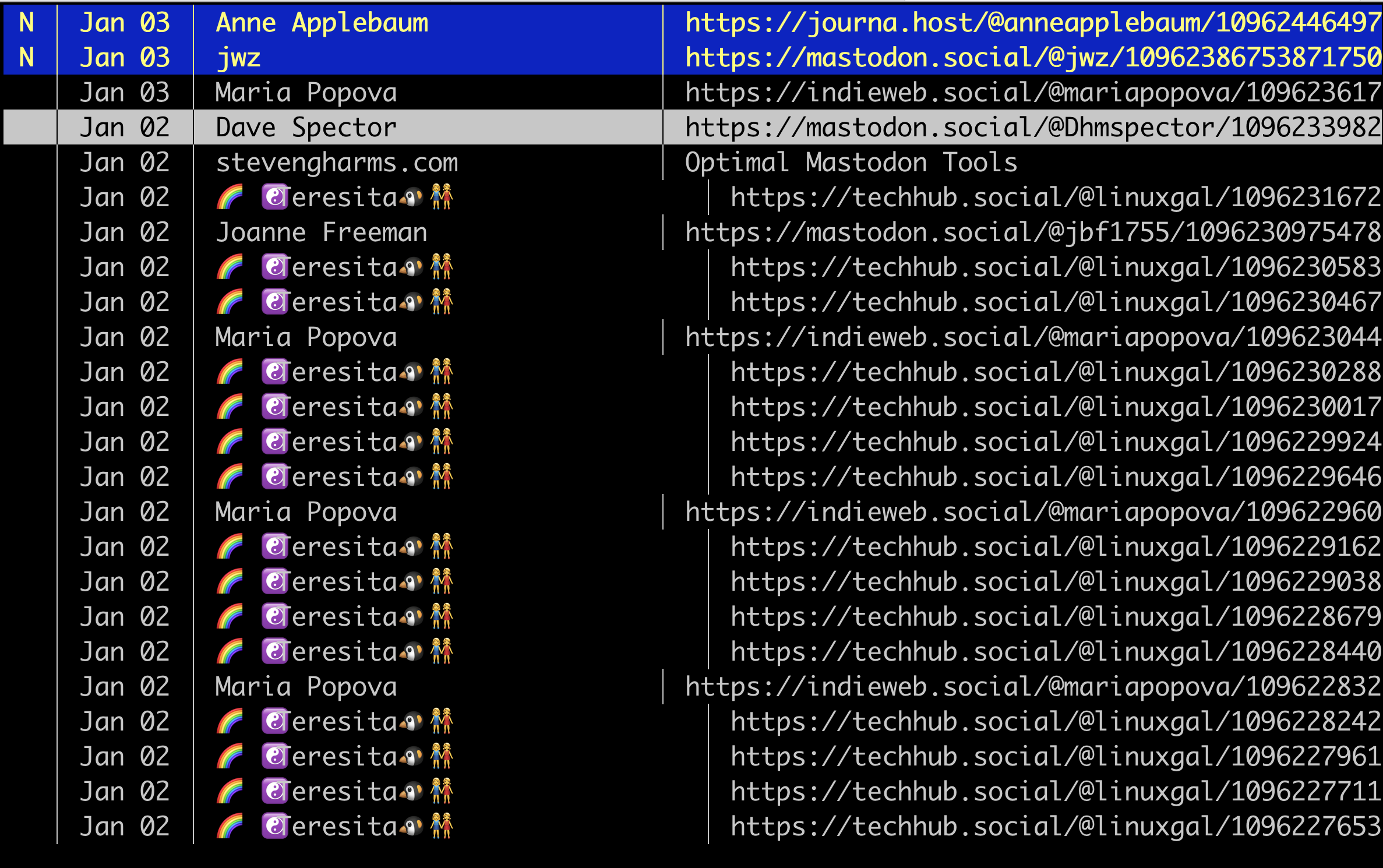
Task: Click the Jan 03 date on jwz row
Action: coord(125,58)
